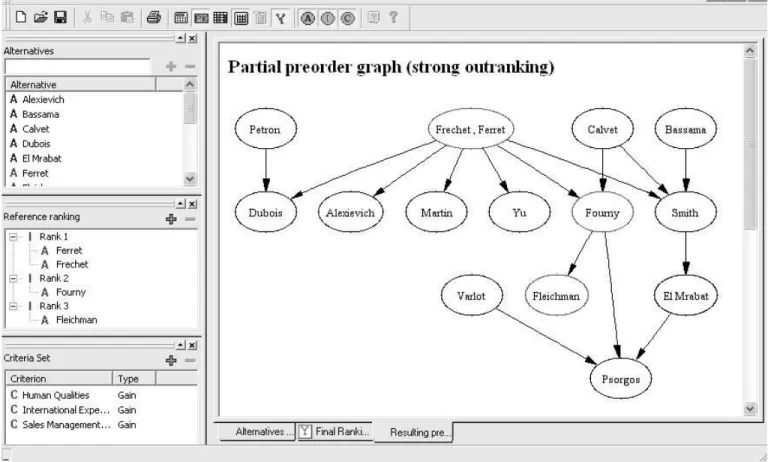Screen dimensions: 771x462
Task: Collapse the Rank 1 tree node
Action: coord(13,237)
